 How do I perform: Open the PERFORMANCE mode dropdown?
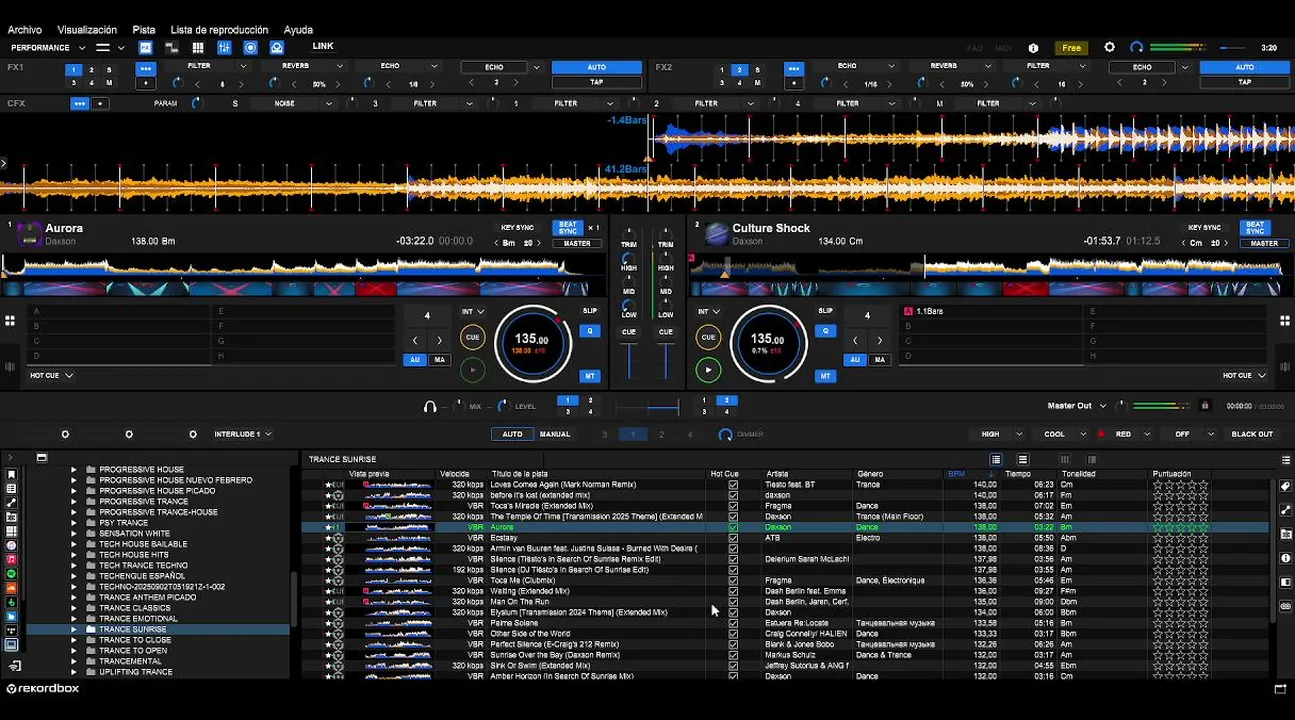click(x=47, y=47)
